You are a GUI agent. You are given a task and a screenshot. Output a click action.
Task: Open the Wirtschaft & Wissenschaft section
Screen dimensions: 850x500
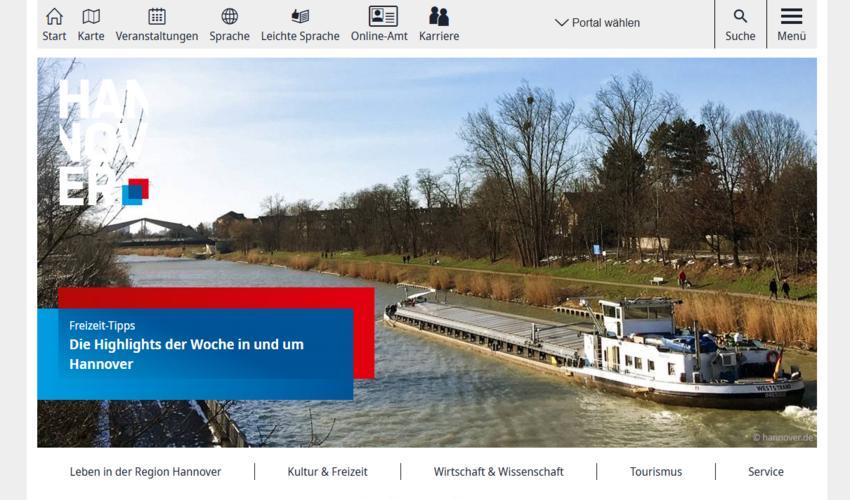[x=499, y=472]
